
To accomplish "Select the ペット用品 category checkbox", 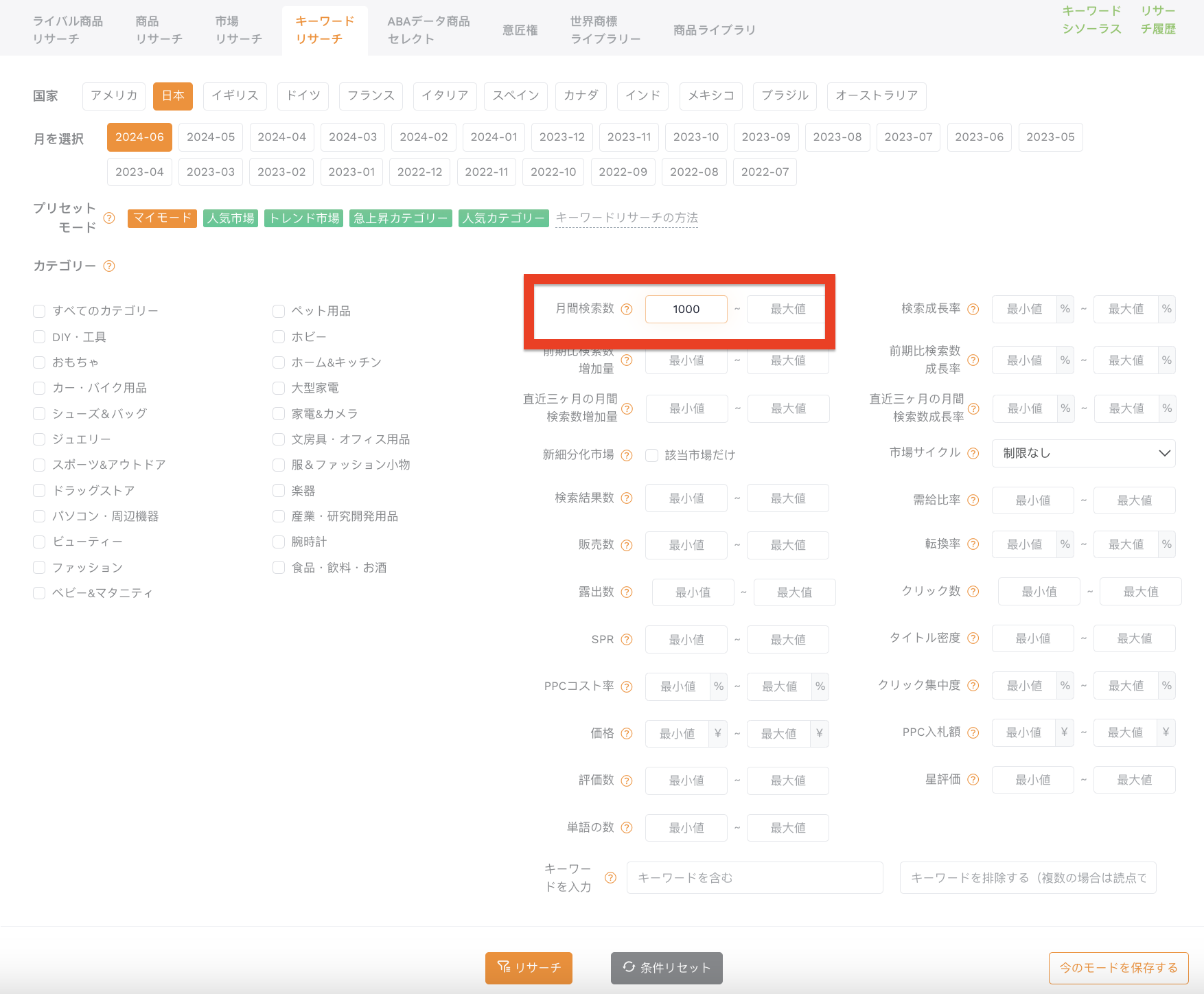I will point(279,312).
